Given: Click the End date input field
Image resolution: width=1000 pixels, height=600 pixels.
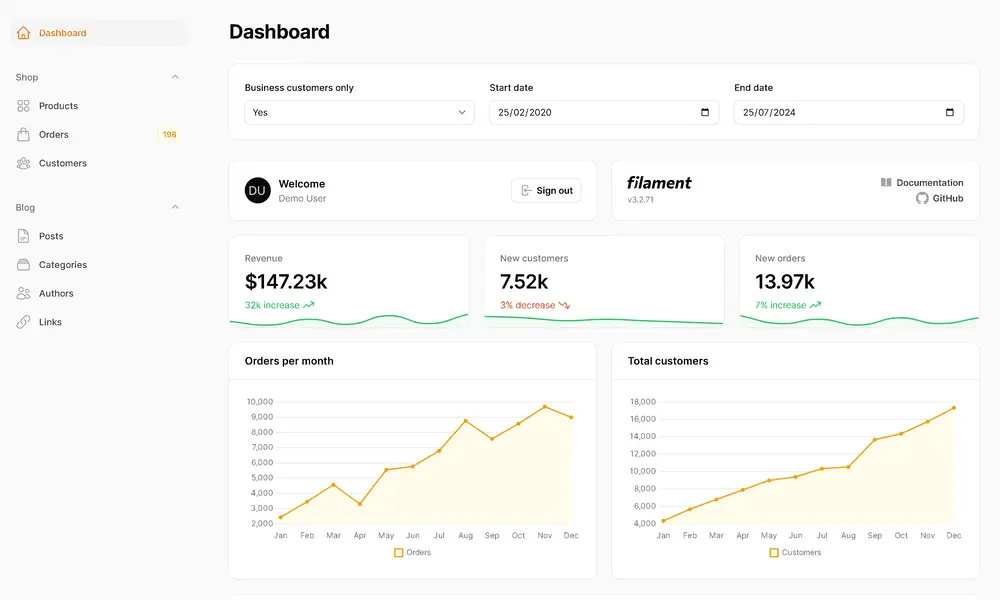Looking at the screenshot, I should (x=849, y=112).
